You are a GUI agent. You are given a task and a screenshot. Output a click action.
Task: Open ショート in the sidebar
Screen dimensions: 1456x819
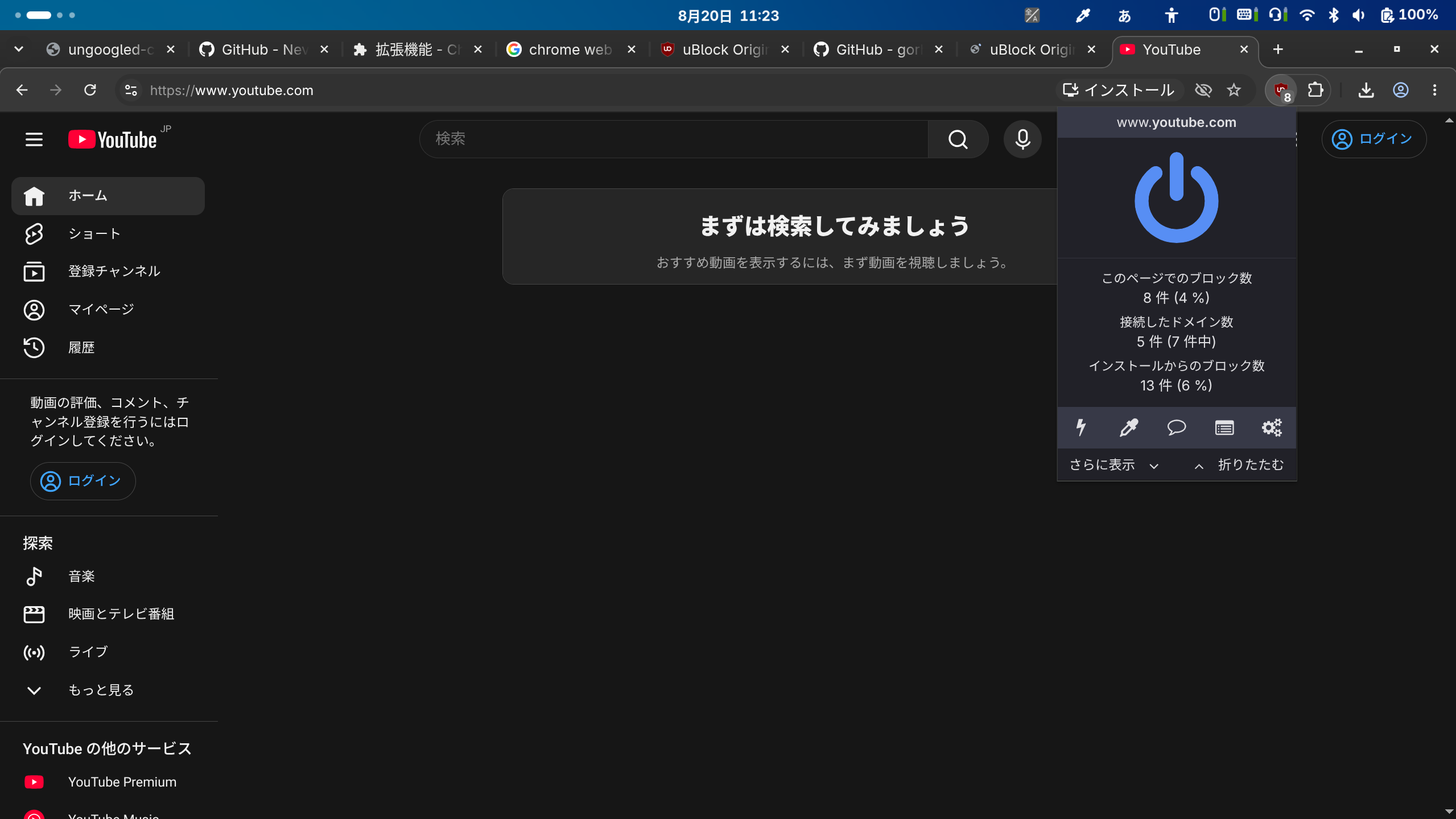tap(108, 234)
